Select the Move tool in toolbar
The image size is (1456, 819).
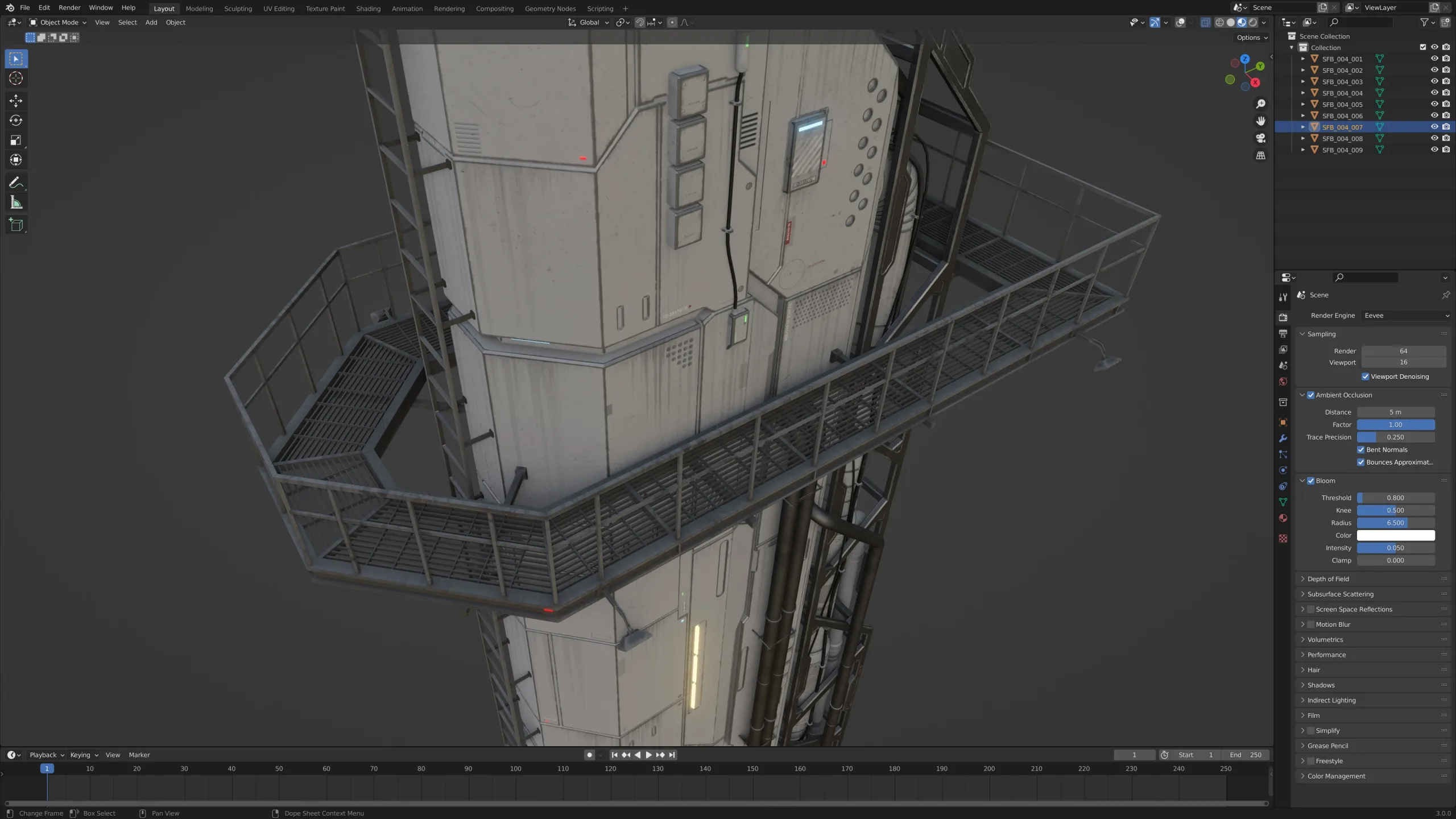[x=16, y=101]
